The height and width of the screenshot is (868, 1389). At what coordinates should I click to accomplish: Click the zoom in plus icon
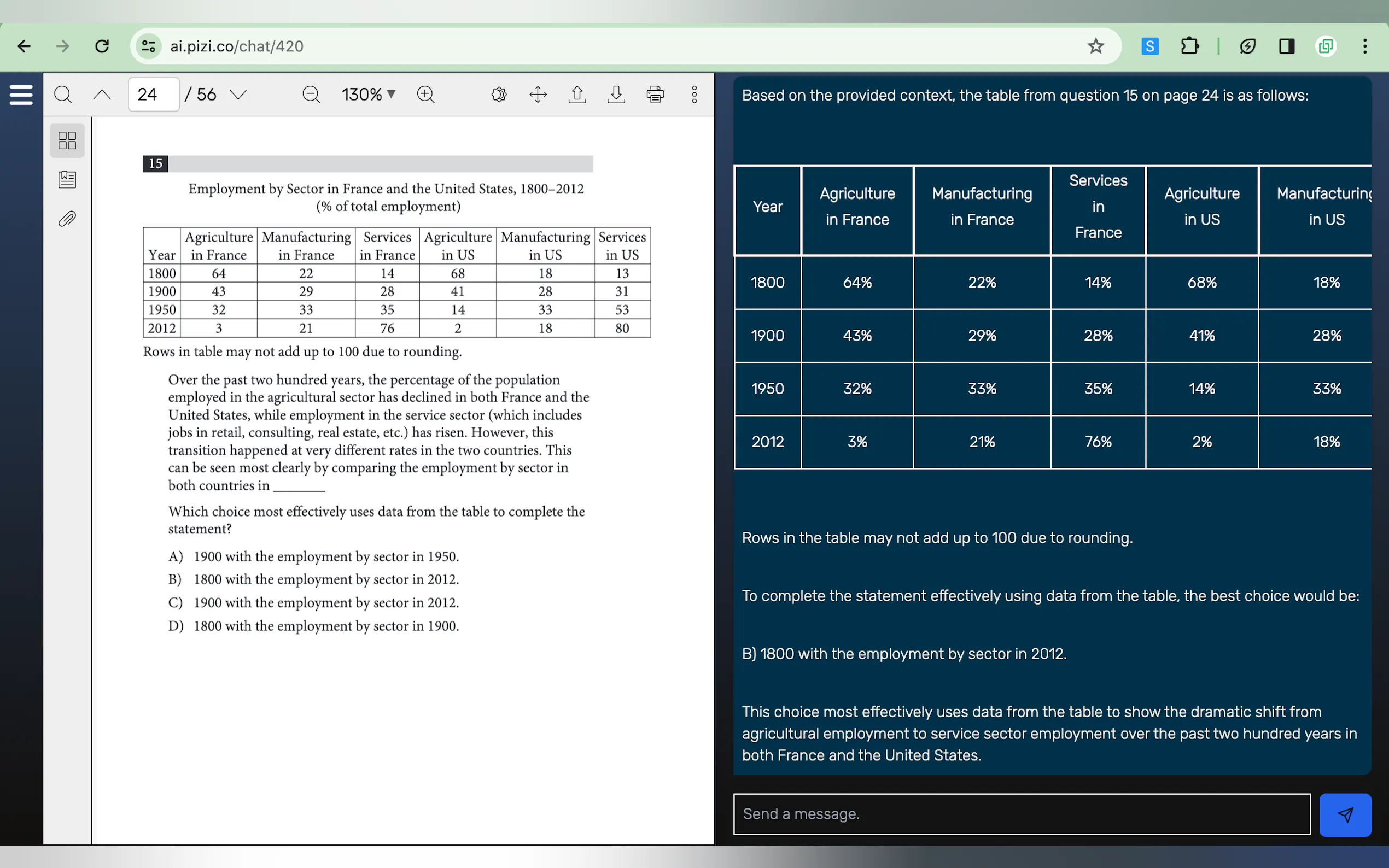(x=425, y=94)
